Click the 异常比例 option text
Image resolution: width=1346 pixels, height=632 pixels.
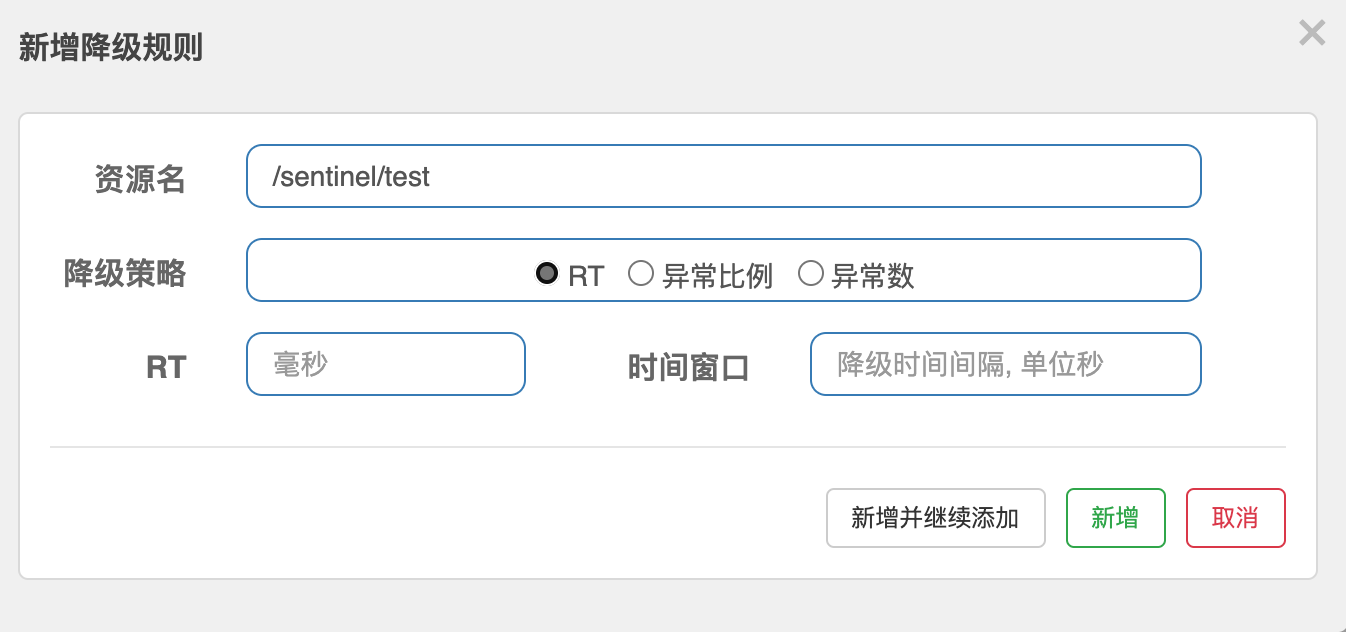pyautogui.click(x=717, y=276)
